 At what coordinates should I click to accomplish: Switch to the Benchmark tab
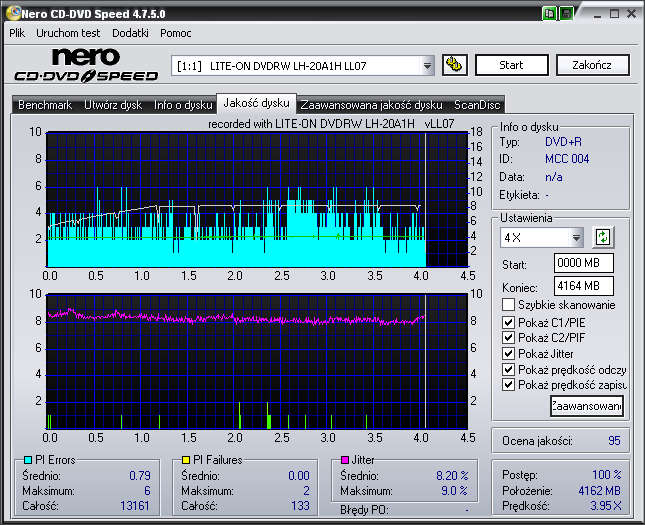point(45,104)
